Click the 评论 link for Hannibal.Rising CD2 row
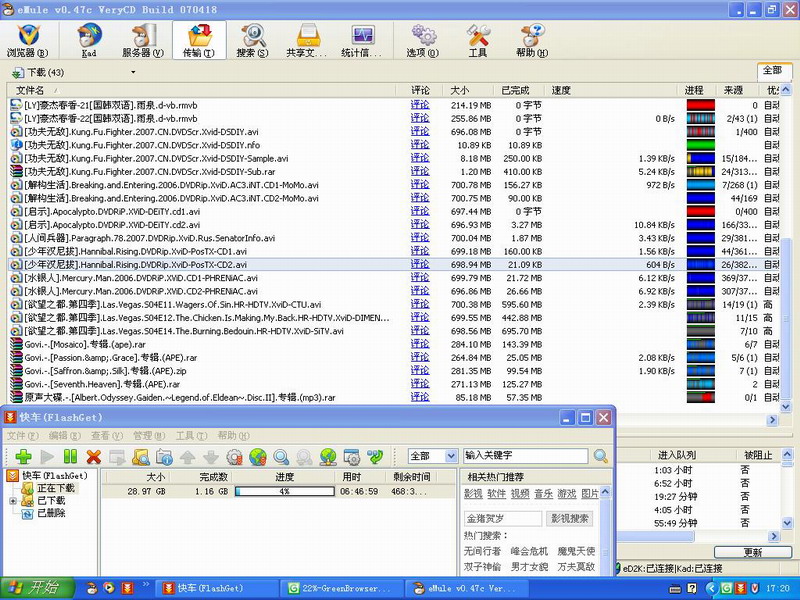Viewport: 800px width, 600px height. point(420,264)
